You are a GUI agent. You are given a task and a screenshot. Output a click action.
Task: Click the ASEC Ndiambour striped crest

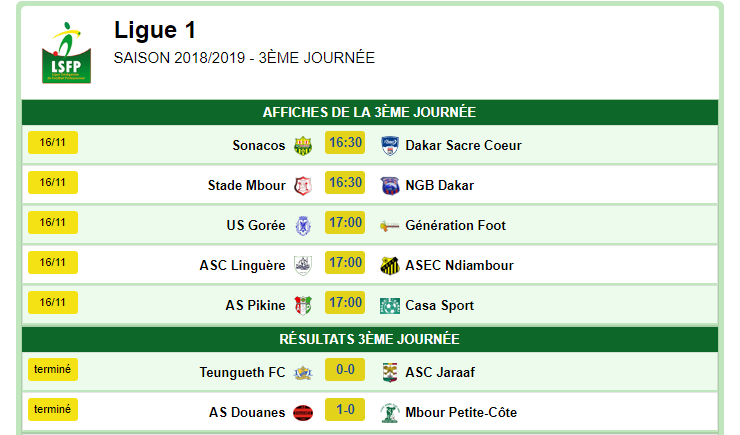(390, 266)
